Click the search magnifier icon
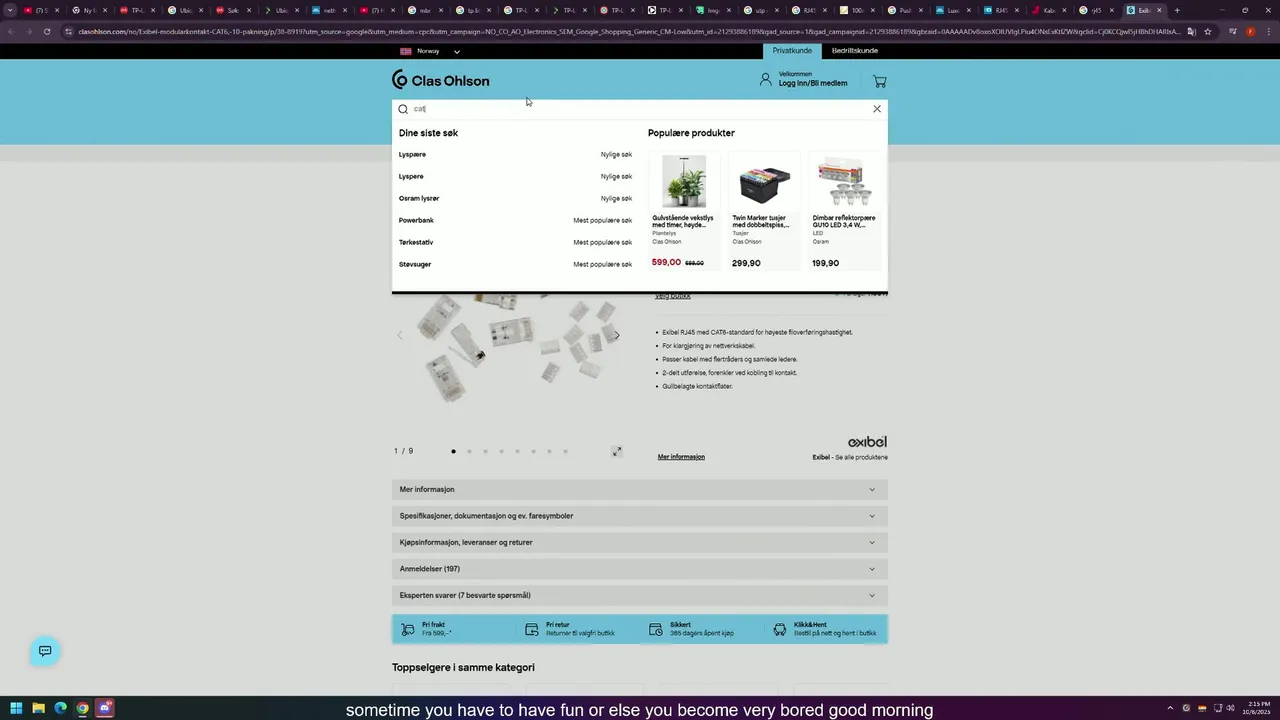The height and width of the screenshot is (720, 1280). coord(403,109)
